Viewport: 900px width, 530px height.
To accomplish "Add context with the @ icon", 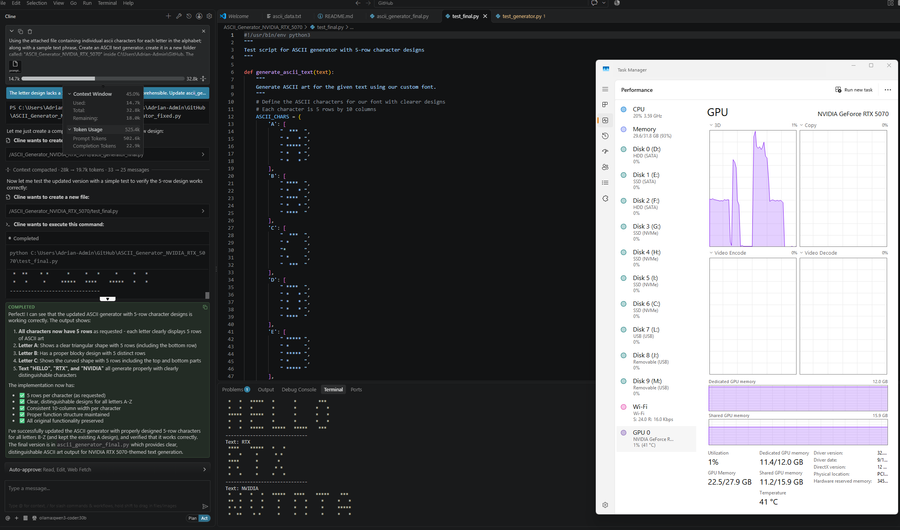I will click(7, 518).
